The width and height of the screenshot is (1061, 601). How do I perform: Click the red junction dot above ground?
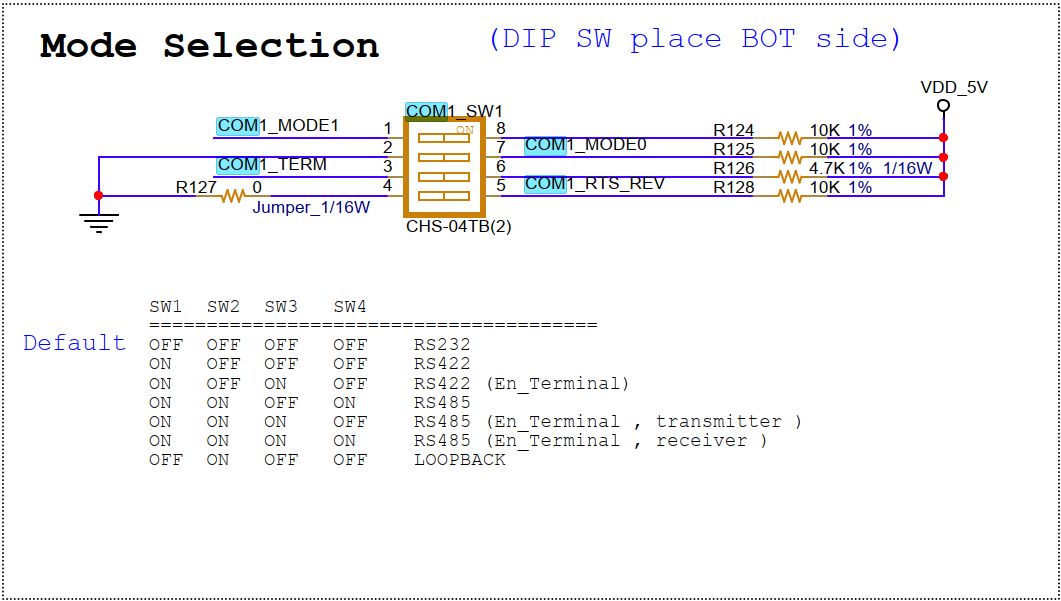pos(98,196)
